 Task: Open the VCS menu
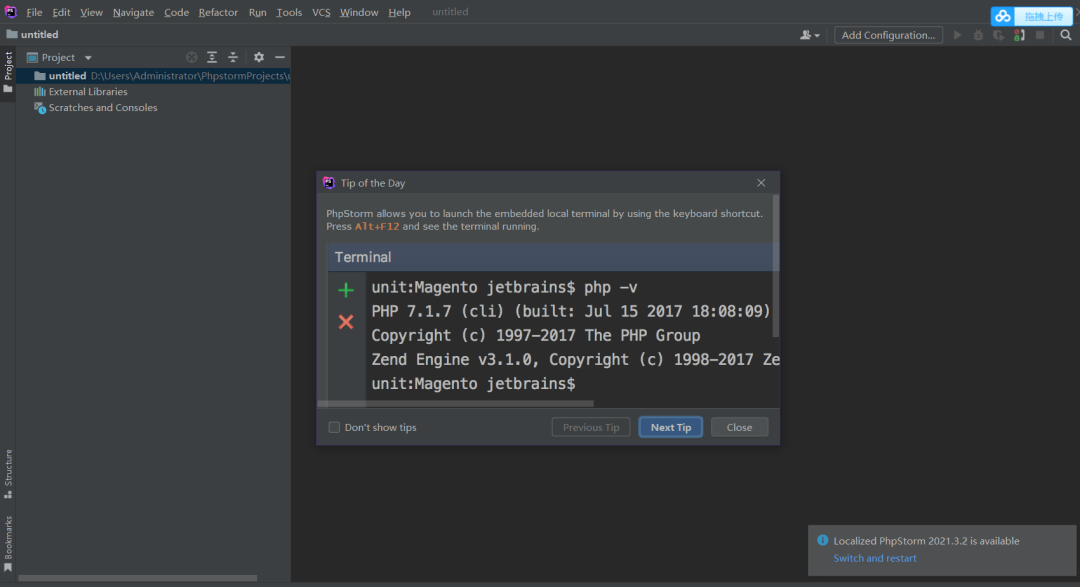(321, 12)
